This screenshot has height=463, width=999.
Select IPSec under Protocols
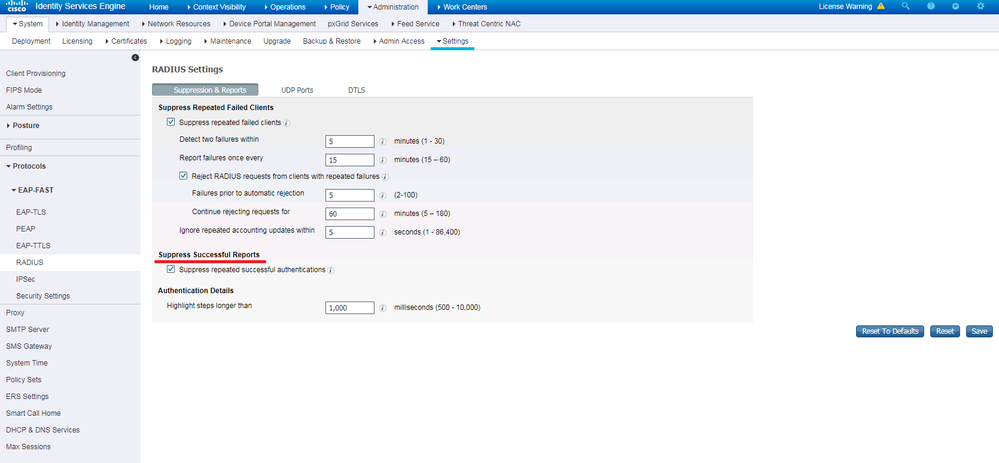25,279
